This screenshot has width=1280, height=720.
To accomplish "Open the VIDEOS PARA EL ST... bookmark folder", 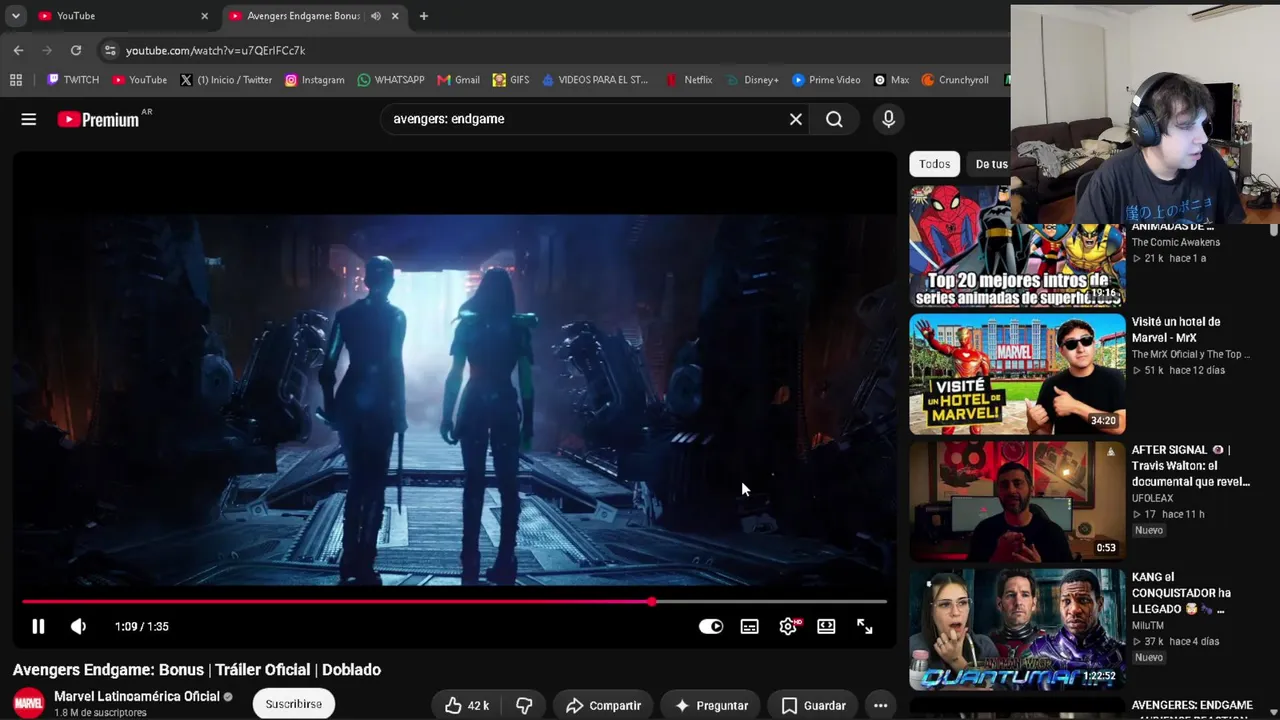I will (595, 80).
